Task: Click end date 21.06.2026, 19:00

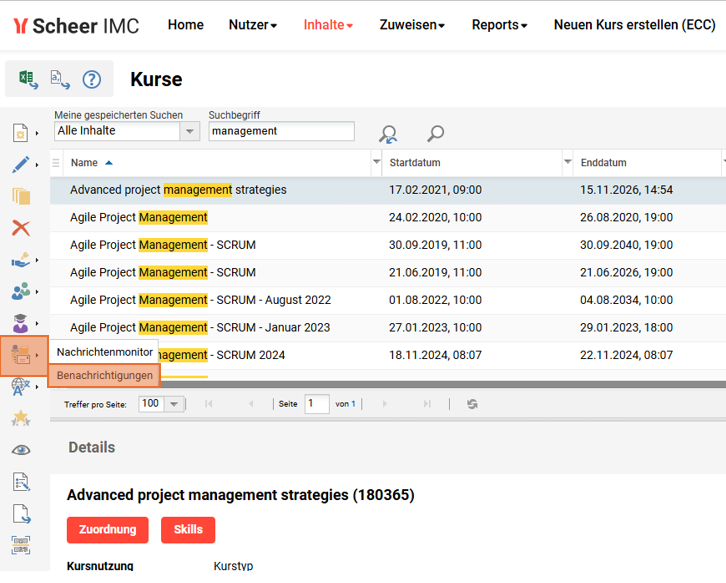Action: click(626, 272)
